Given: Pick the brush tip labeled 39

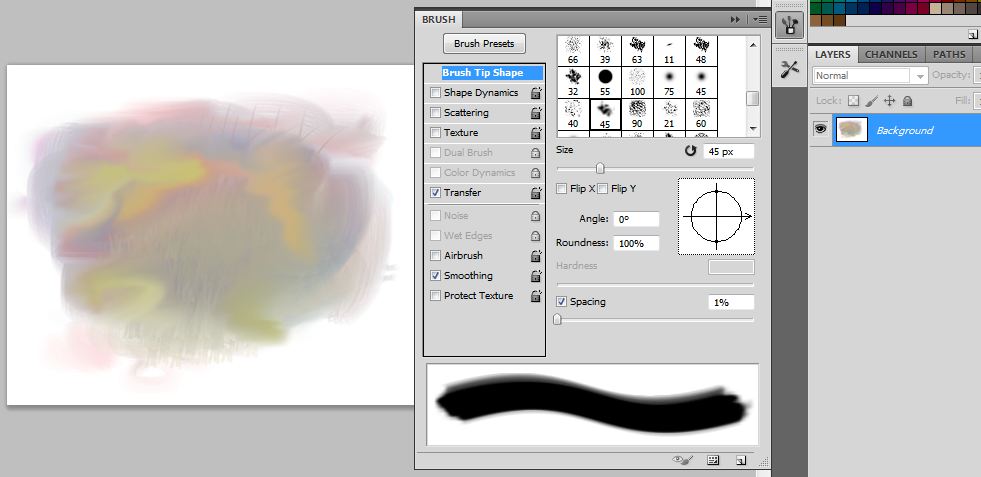Looking at the screenshot, I should (605, 51).
